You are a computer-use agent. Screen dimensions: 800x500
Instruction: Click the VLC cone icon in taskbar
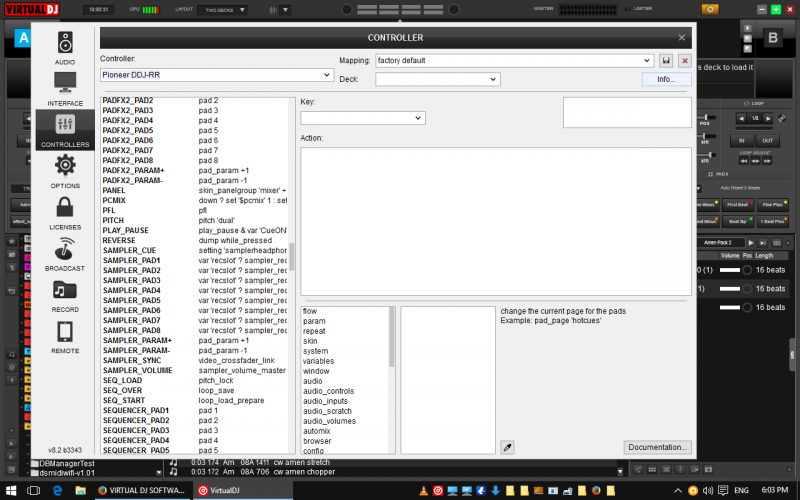[423, 491]
